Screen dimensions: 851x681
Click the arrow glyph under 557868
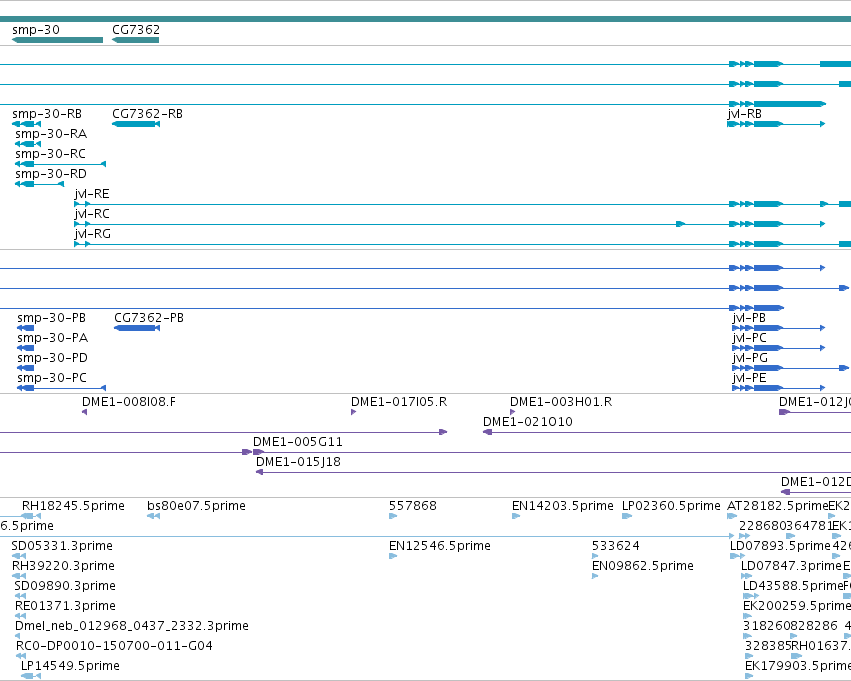tap(393, 516)
